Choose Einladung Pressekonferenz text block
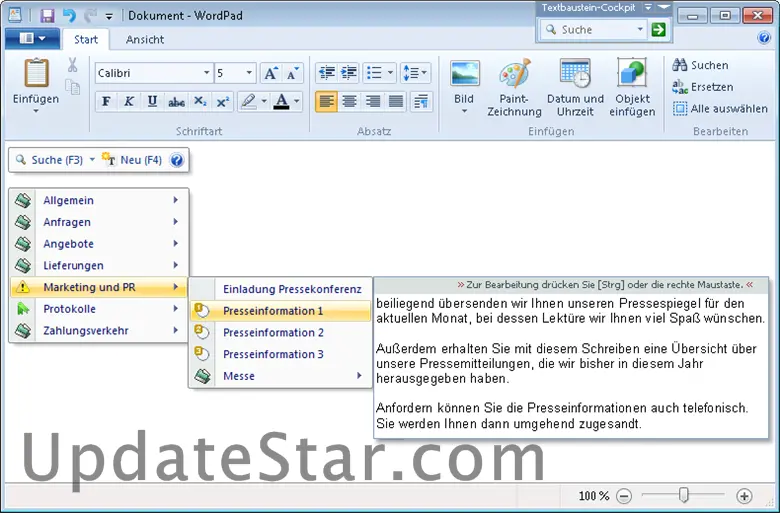The image size is (780, 513). pyautogui.click(x=281, y=289)
